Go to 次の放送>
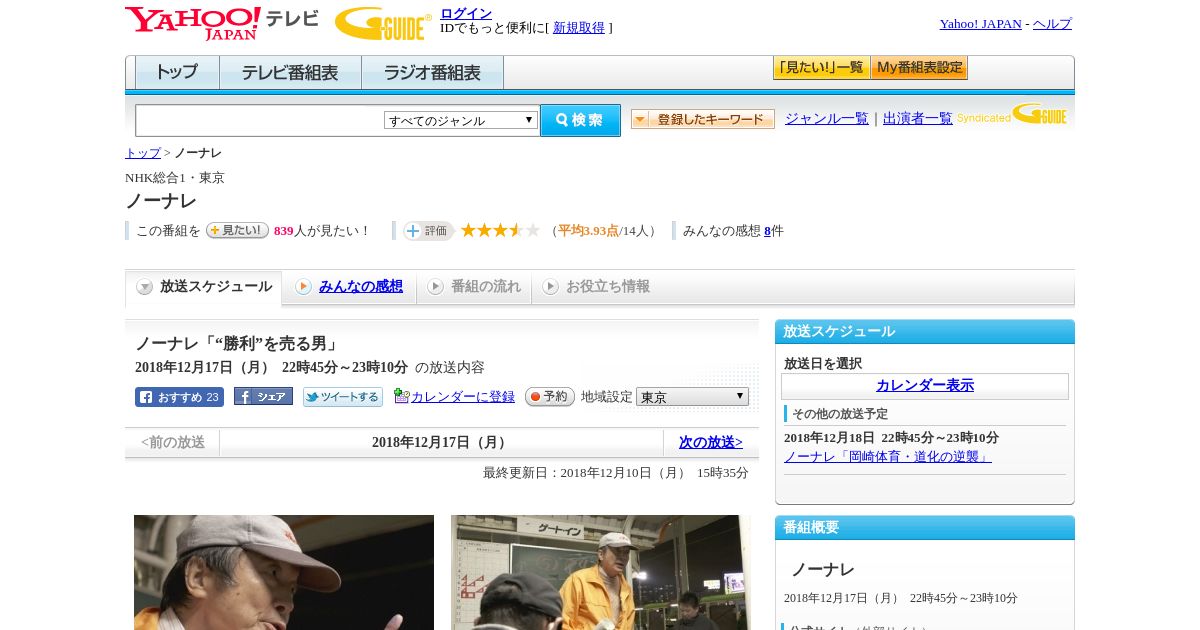The width and height of the screenshot is (1200, 630). pyautogui.click(x=711, y=442)
